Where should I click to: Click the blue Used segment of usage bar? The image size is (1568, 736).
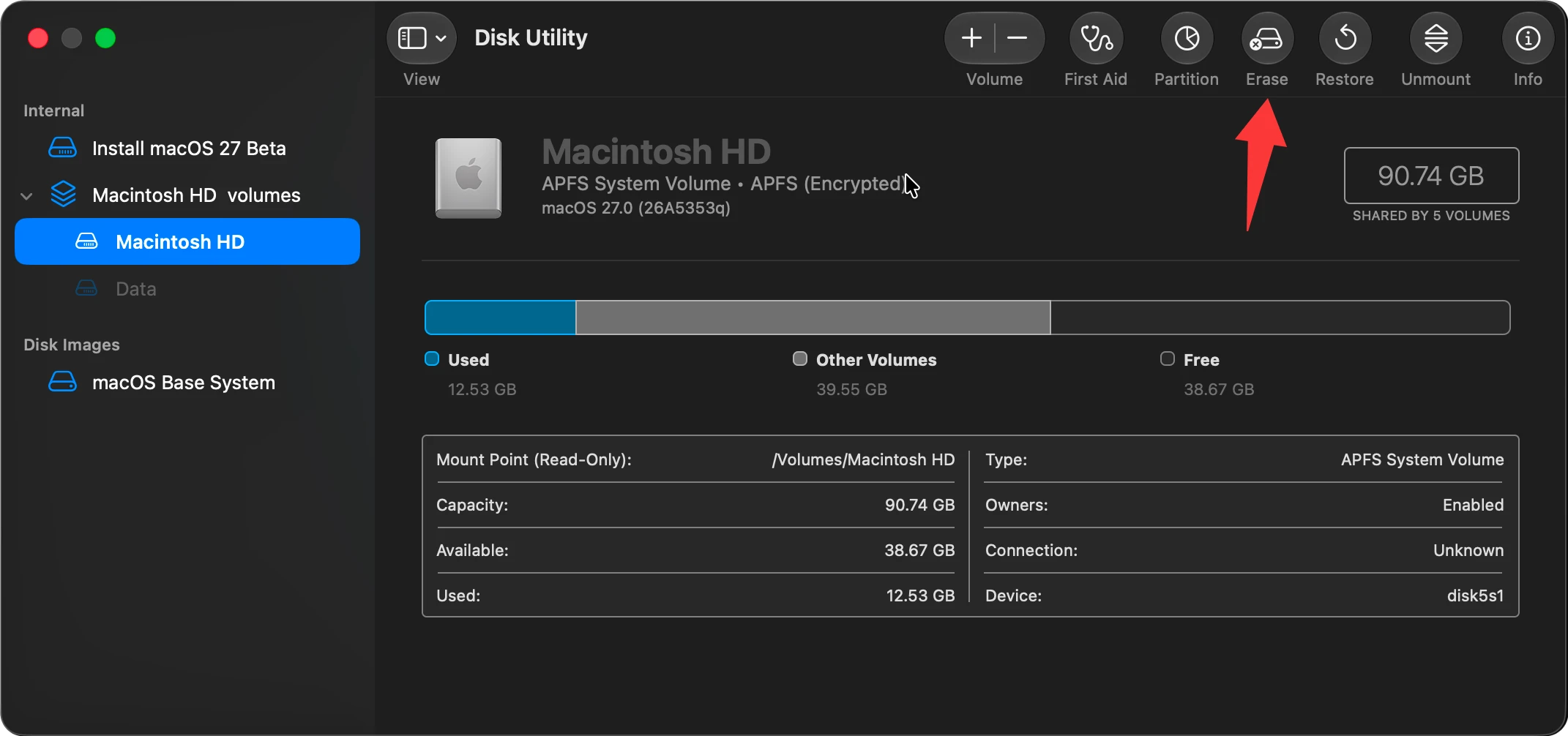pos(501,318)
